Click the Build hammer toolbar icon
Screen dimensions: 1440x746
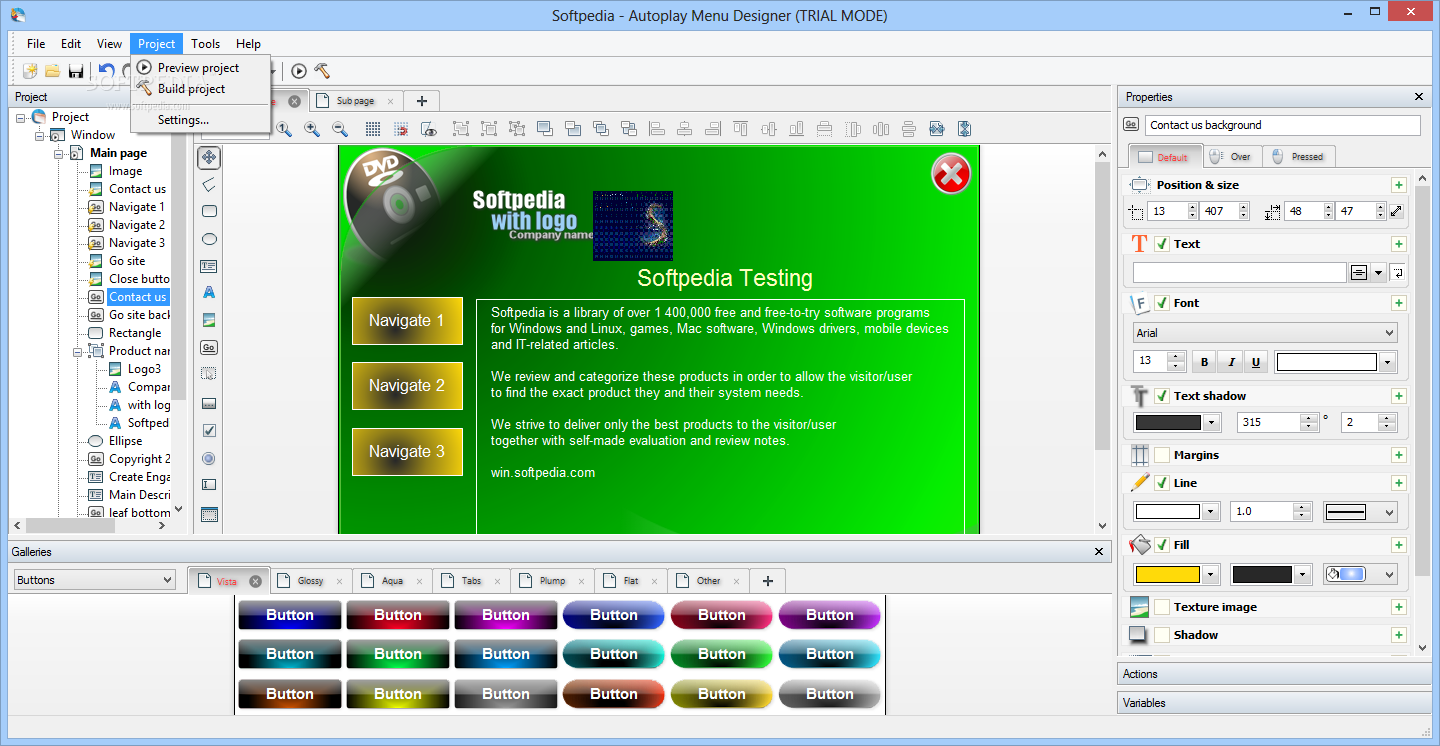click(322, 71)
